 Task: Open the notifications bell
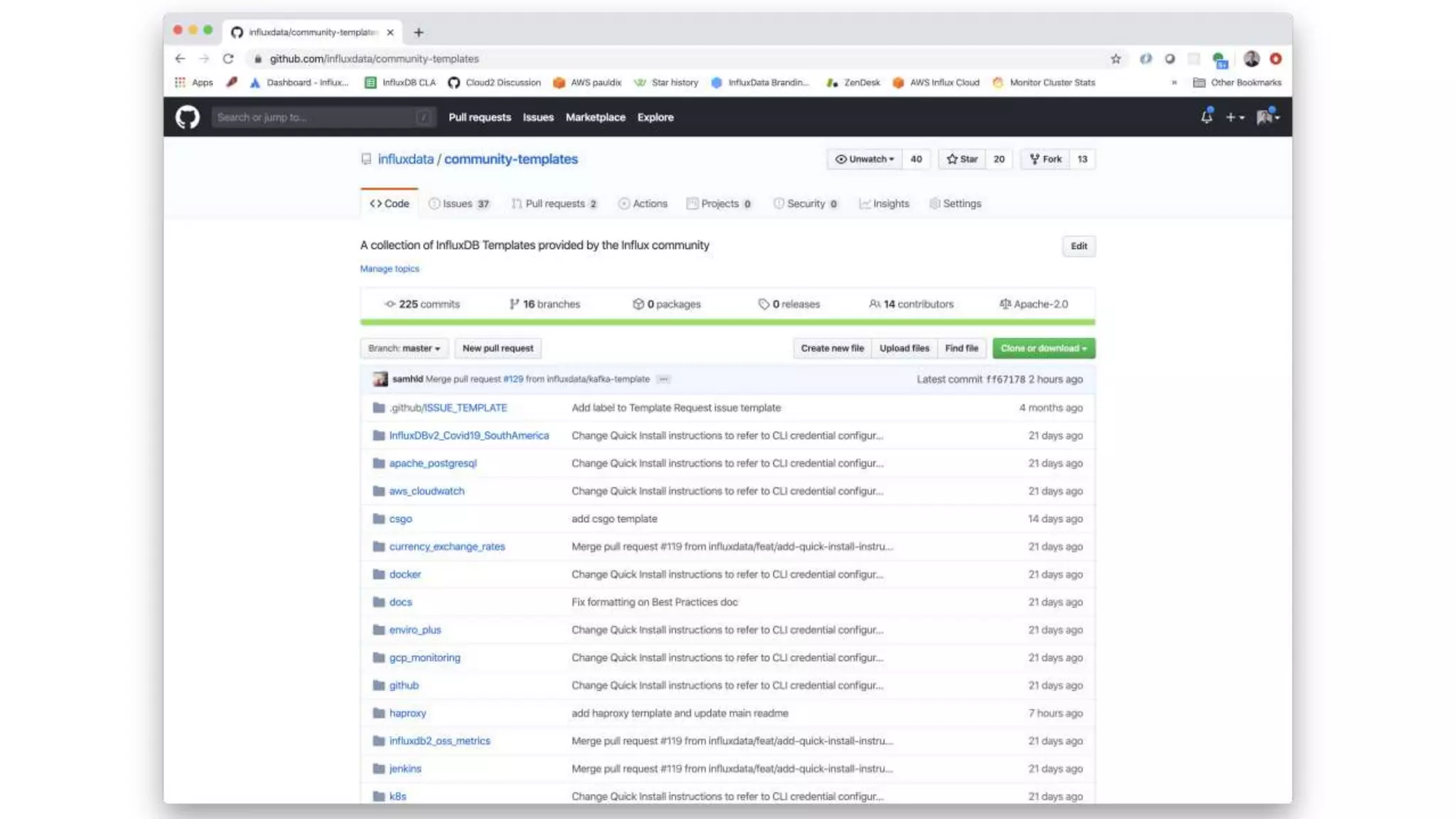(x=1206, y=117)
